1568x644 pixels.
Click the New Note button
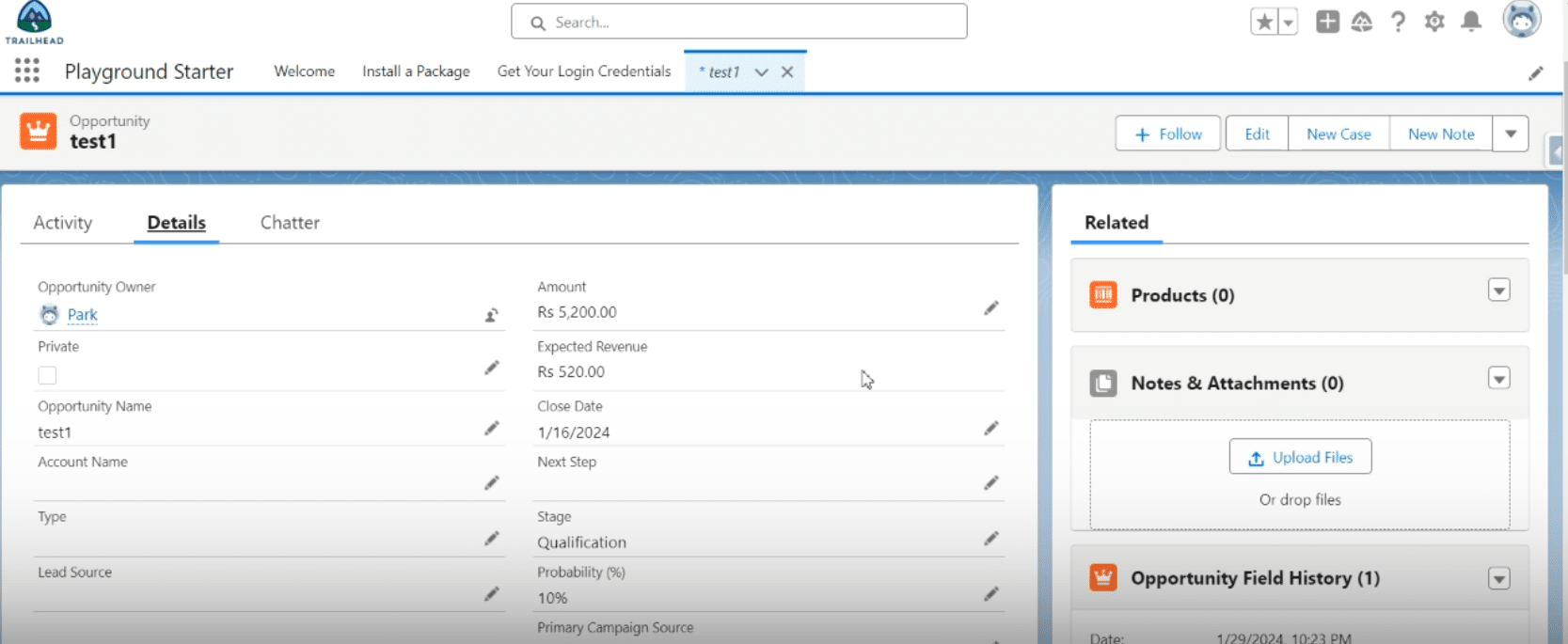coord(1441,134)
